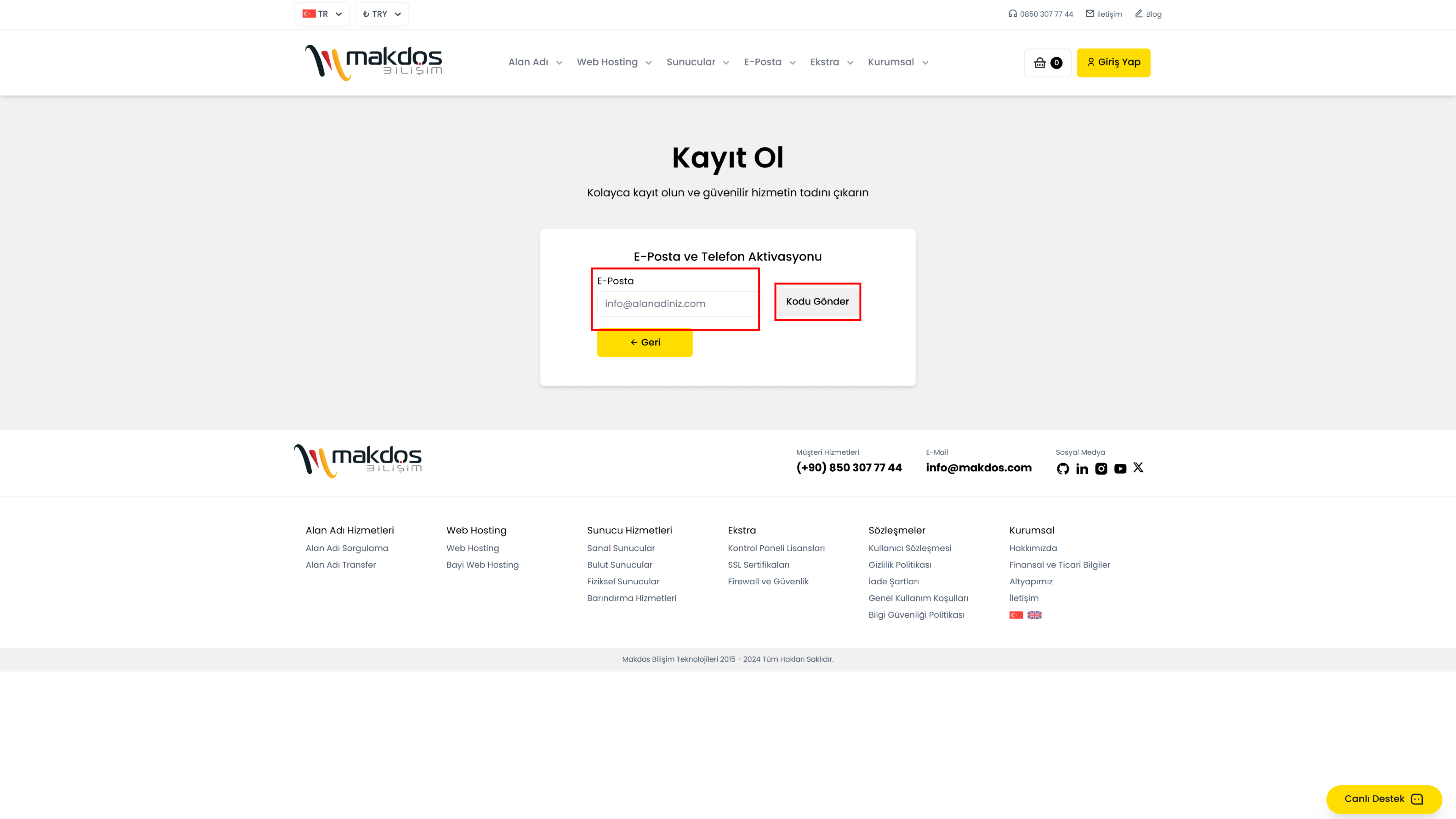Select the Turkish flag in footer
The height and width of the screenshot is (819, 1456).
[x=1016, y=615]
